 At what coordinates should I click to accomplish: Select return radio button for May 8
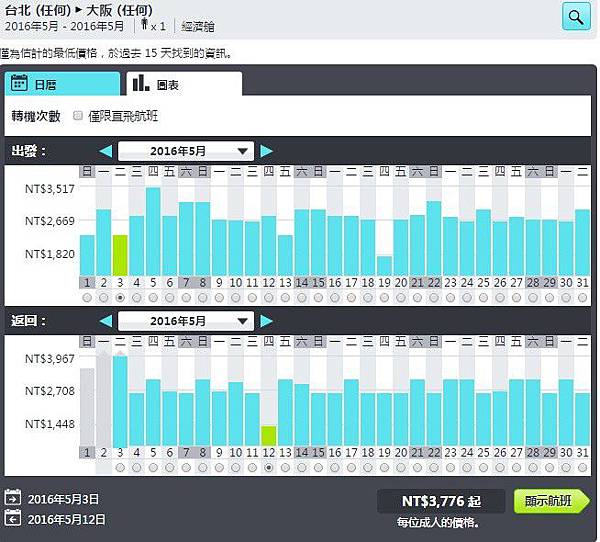(203, 467)
